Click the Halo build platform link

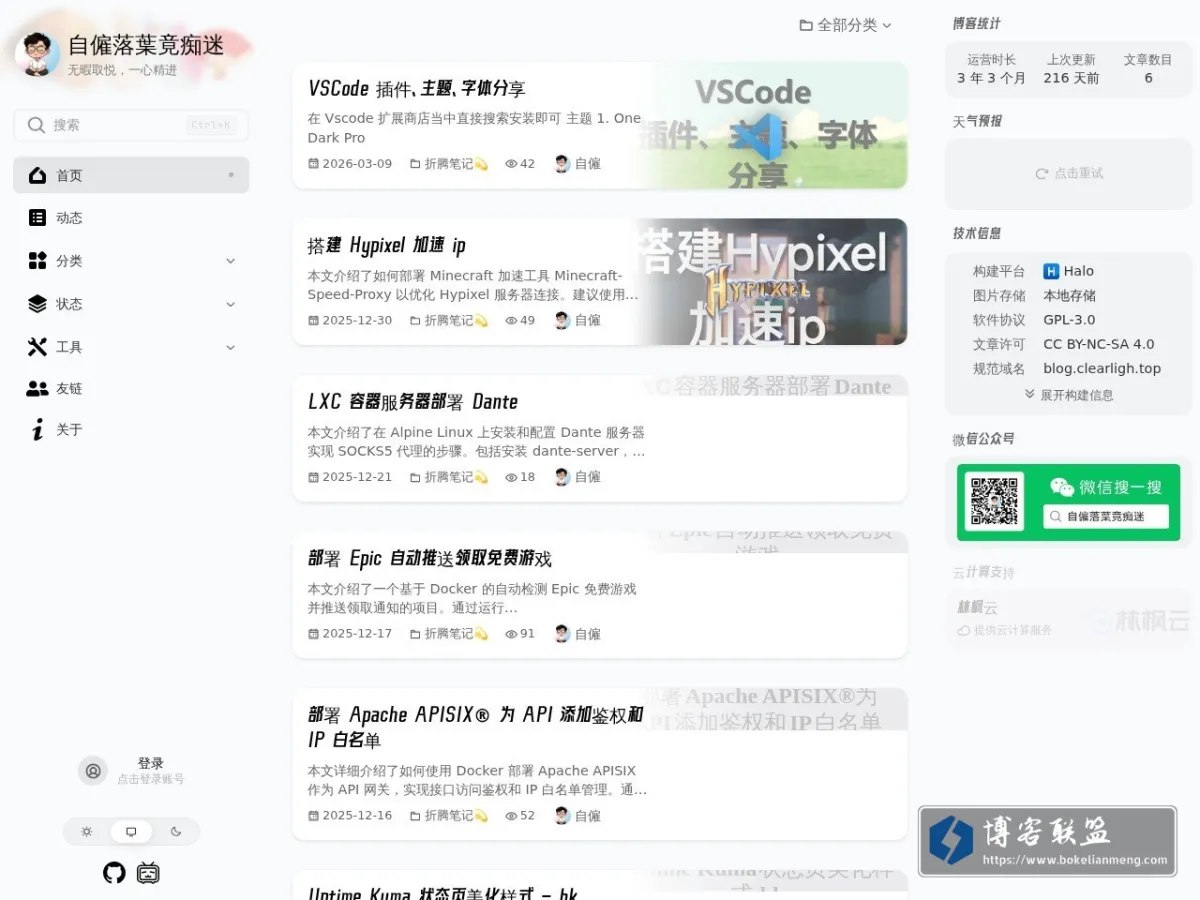tap(1068, 271)
